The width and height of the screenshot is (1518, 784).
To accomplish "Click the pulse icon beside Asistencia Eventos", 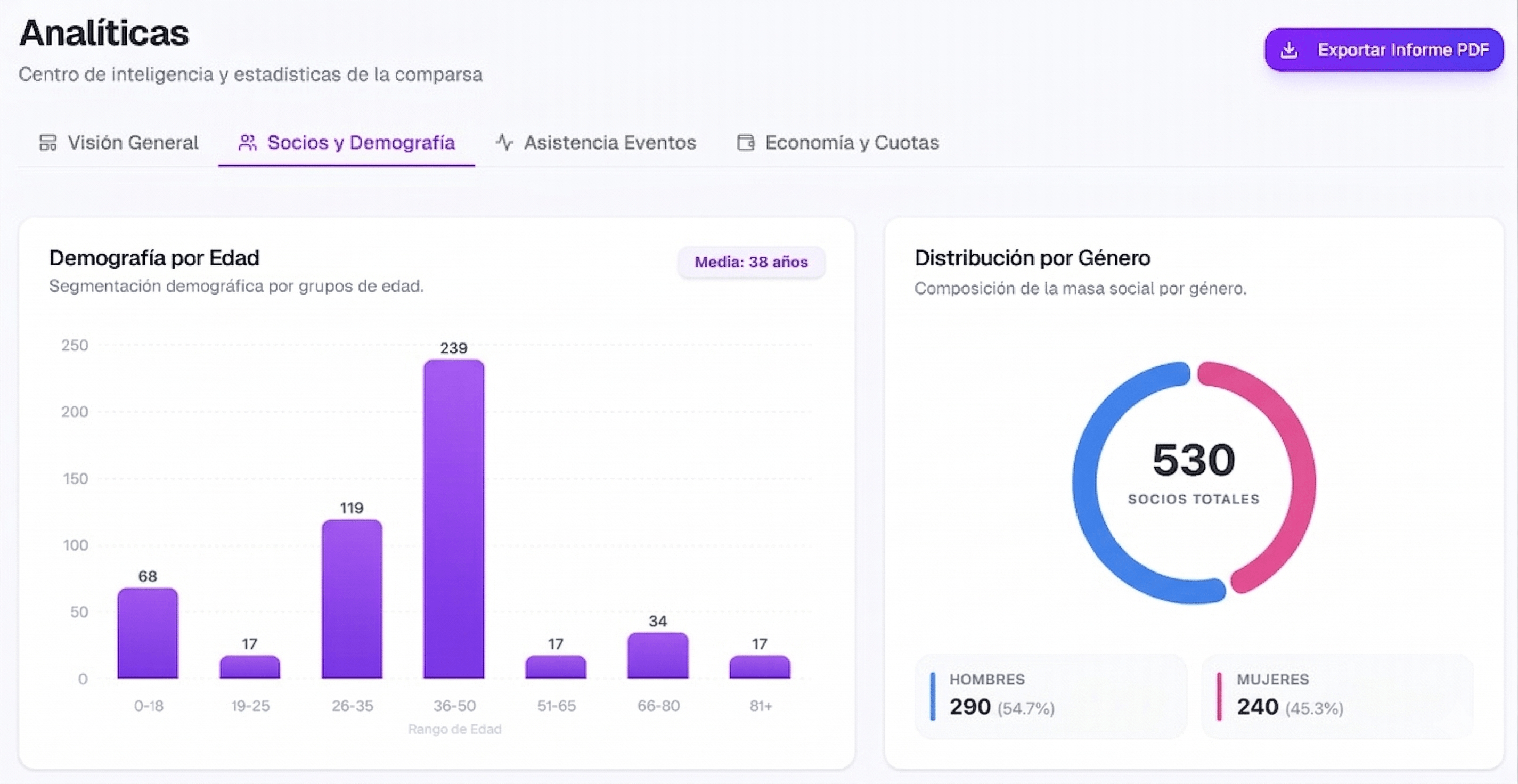I will point(504,142).
